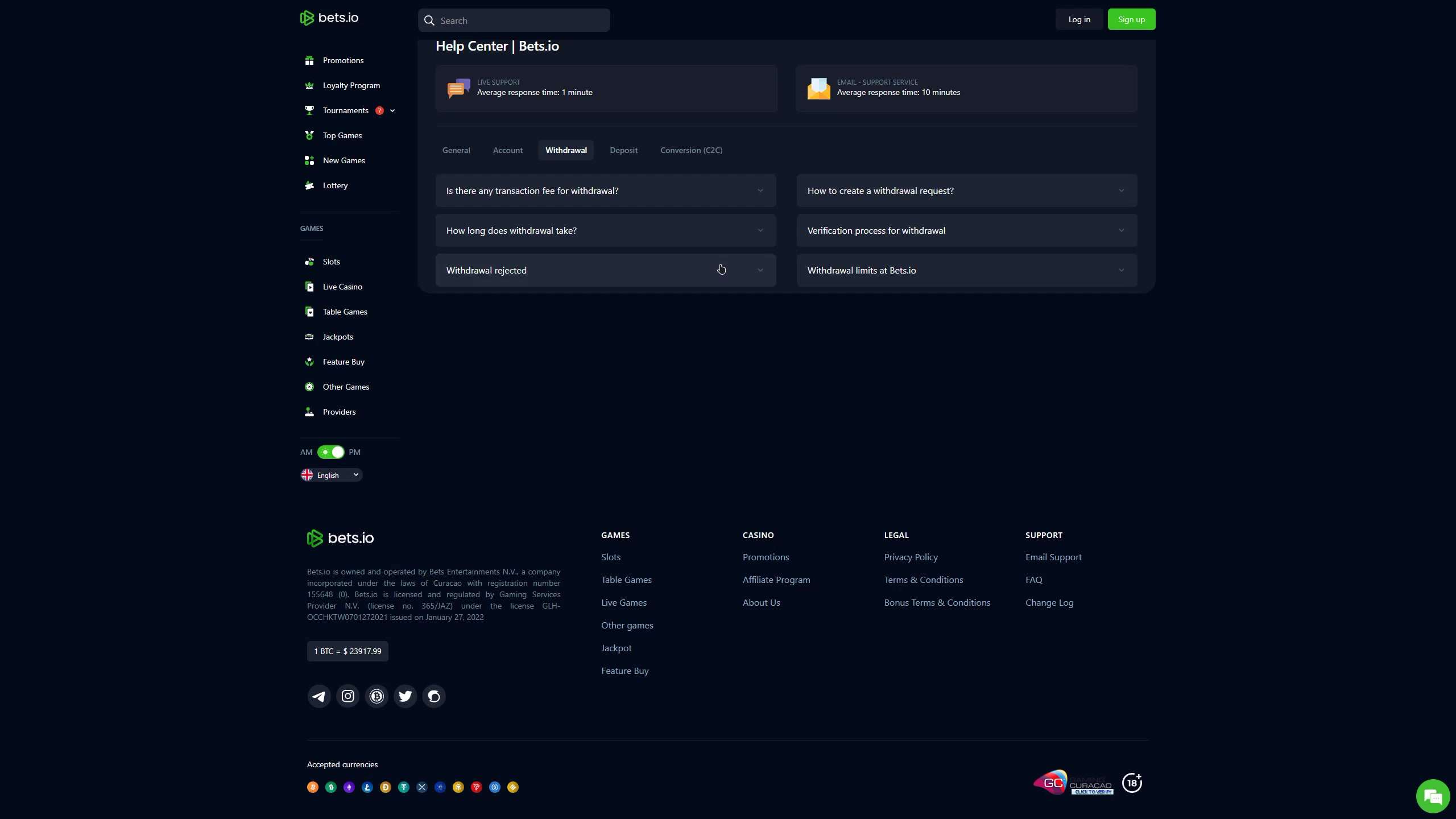Viewport: 1456px width, 819px height.
Task: Click the Tether currency icon
Action: click(x=404, y=787)
